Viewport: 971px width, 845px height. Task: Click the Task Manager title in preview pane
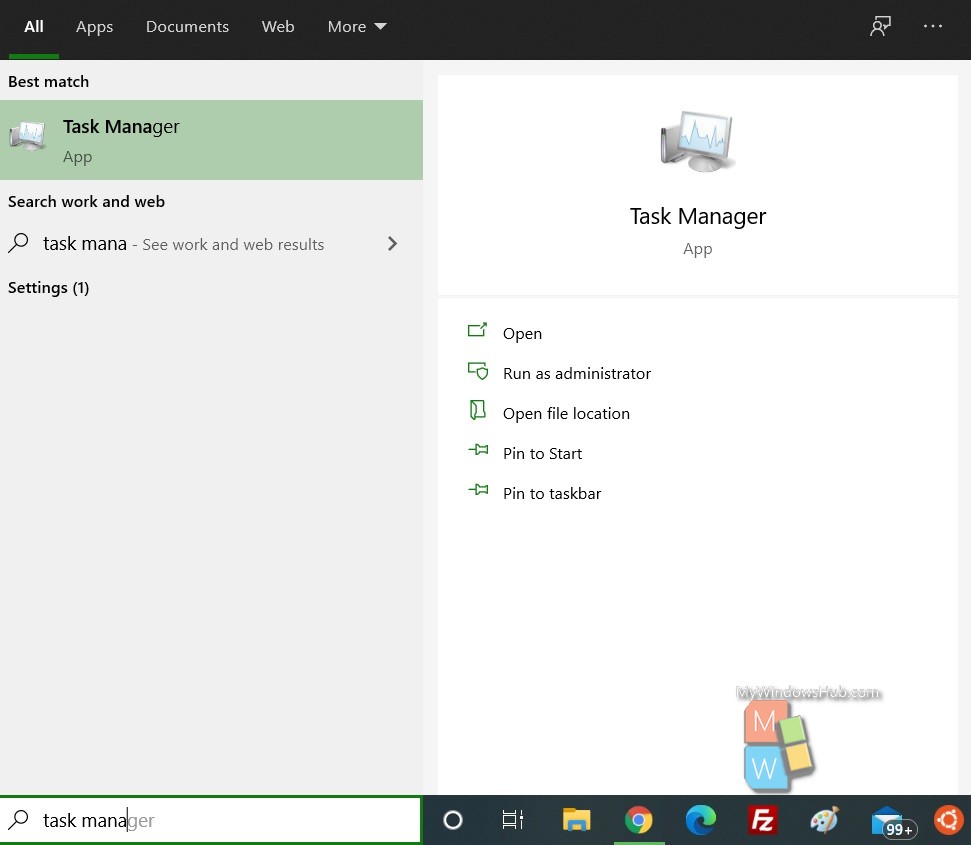tap(698, 216)
